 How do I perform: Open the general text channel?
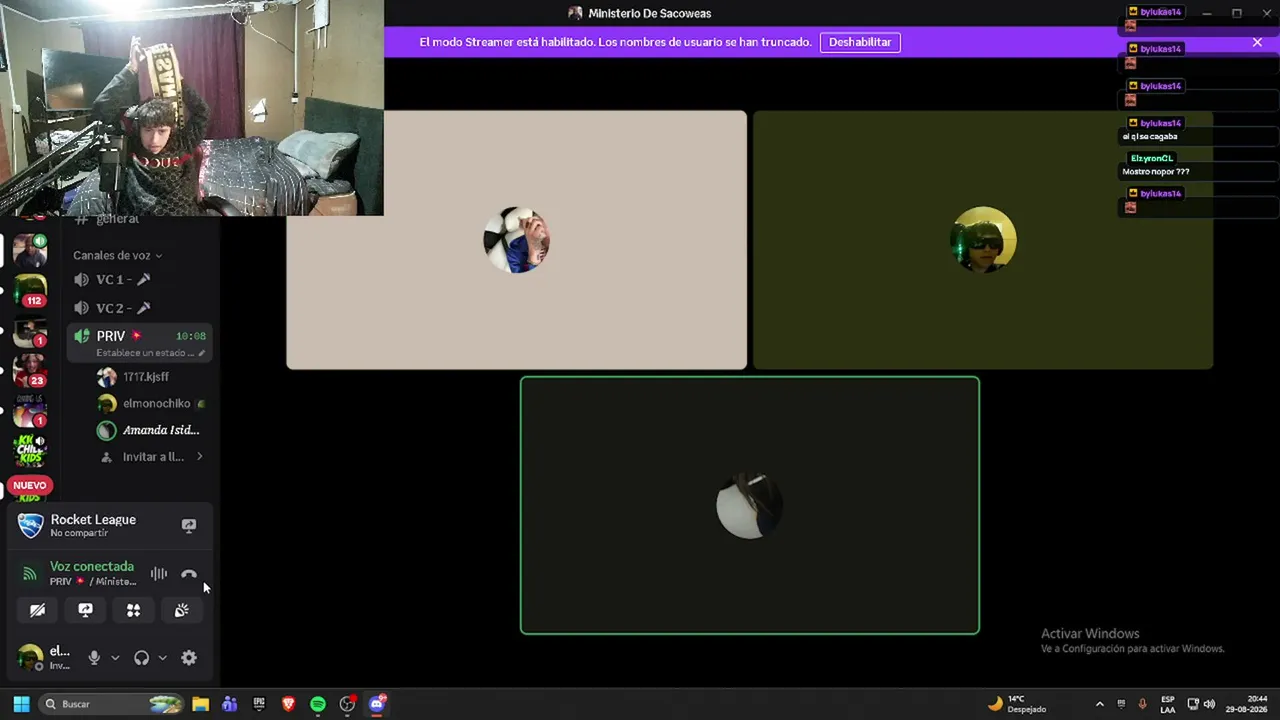117,220
